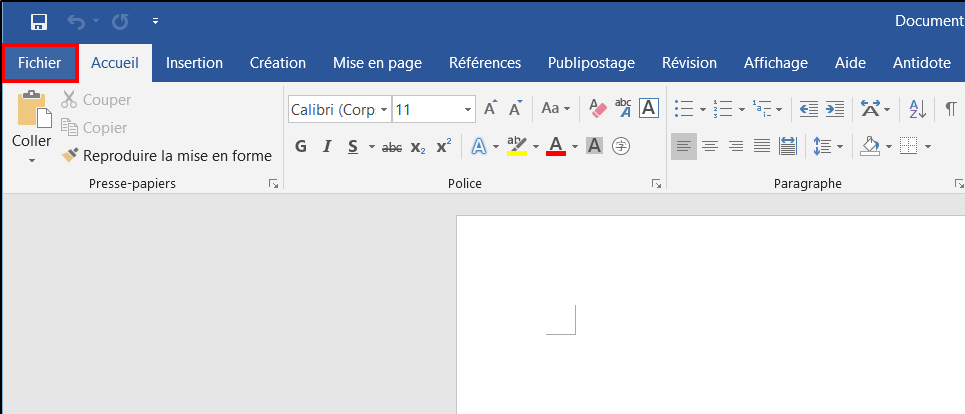
Task: Click the abc phonetic guide icon
Action: [623, 108]
